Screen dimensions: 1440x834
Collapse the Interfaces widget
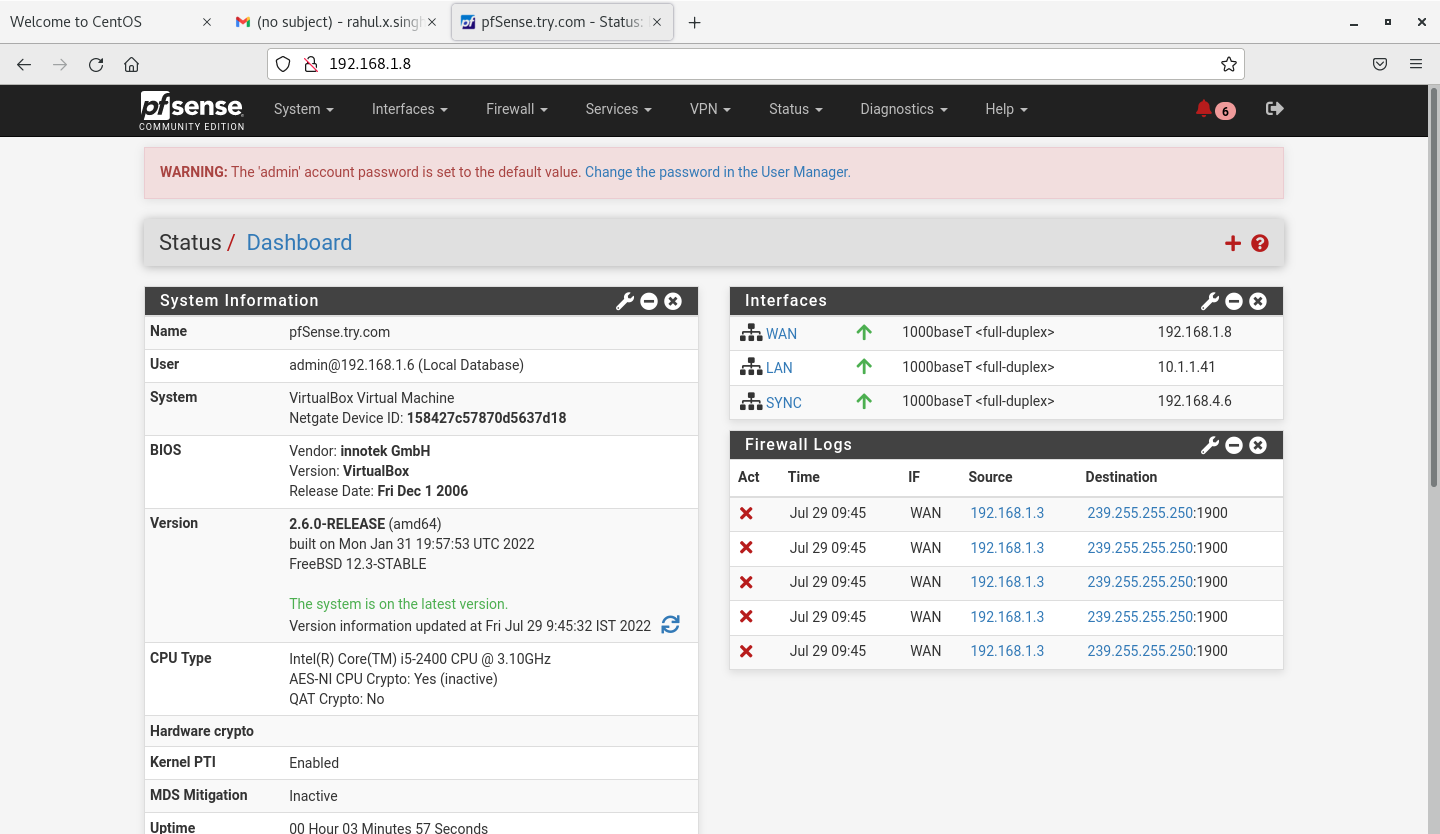(1234, 301)
